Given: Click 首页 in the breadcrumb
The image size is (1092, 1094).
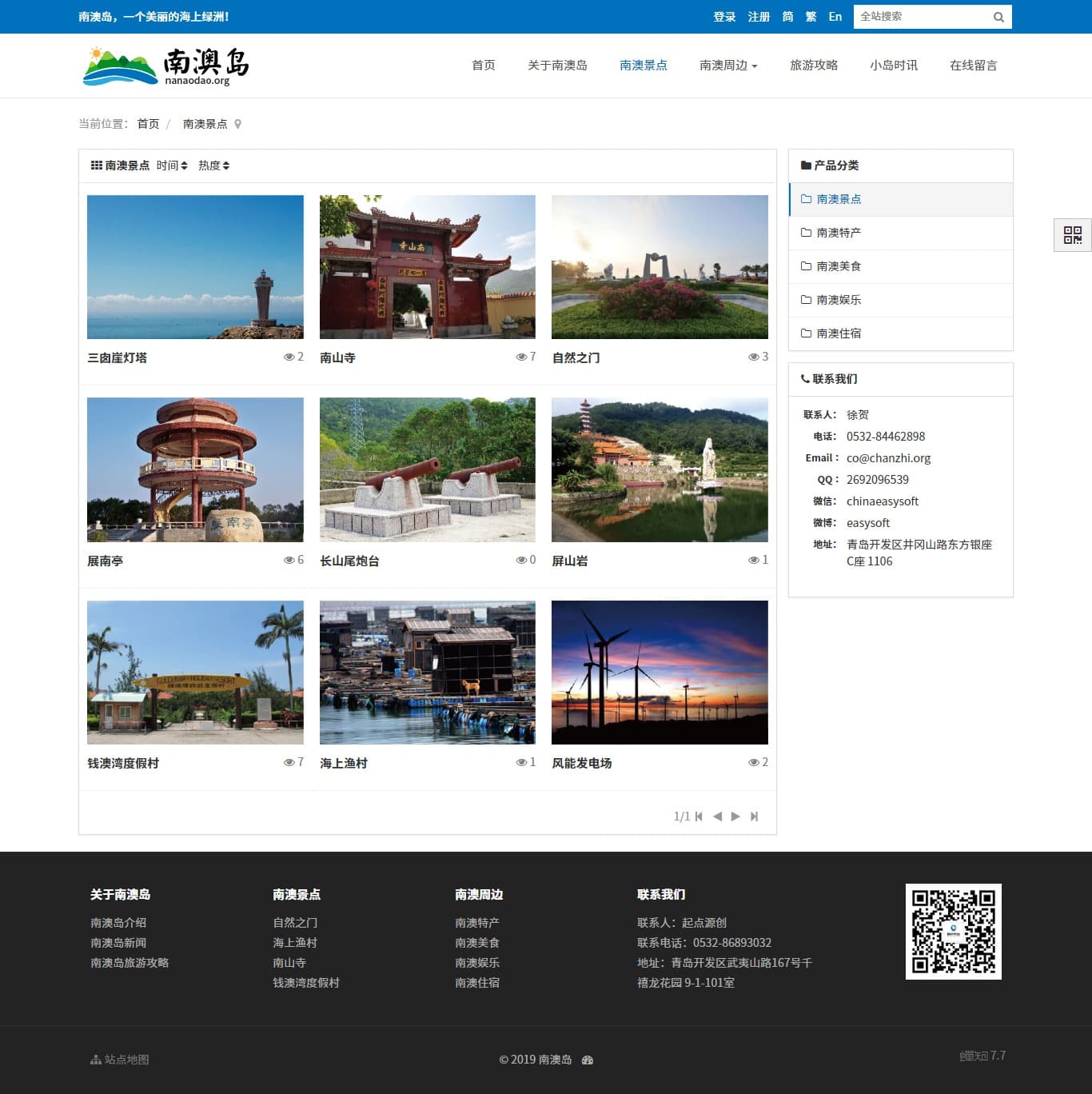Looking at the screenshot, I should [x=148, y=124].
